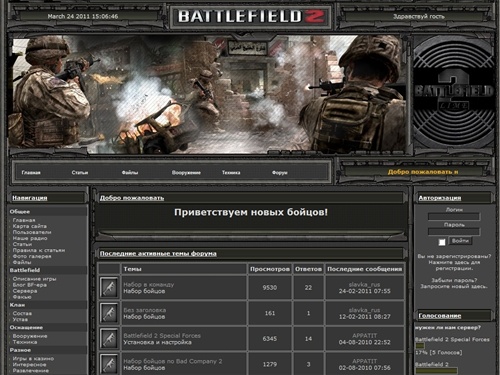The height and width of the screenshot is (375, 500).
Task: Click last-post cell APPATIT 04-08-2010 22:52
Action: pyautogui.click(x=365, y=339)
